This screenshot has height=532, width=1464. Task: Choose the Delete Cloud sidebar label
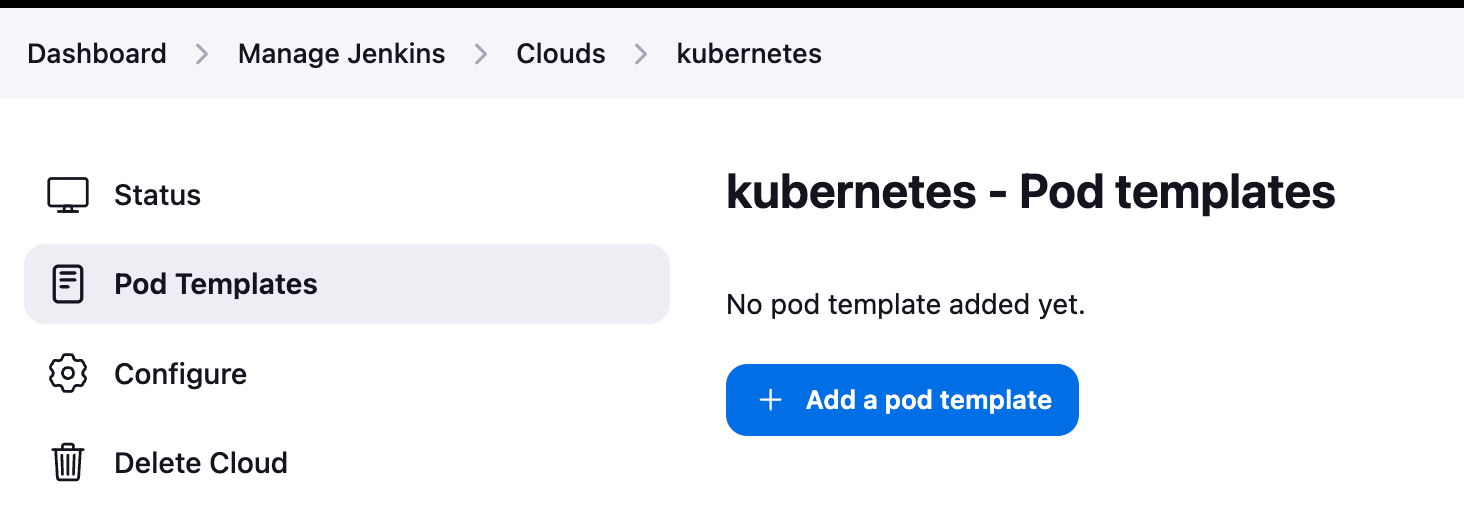[x=201, y=463]
